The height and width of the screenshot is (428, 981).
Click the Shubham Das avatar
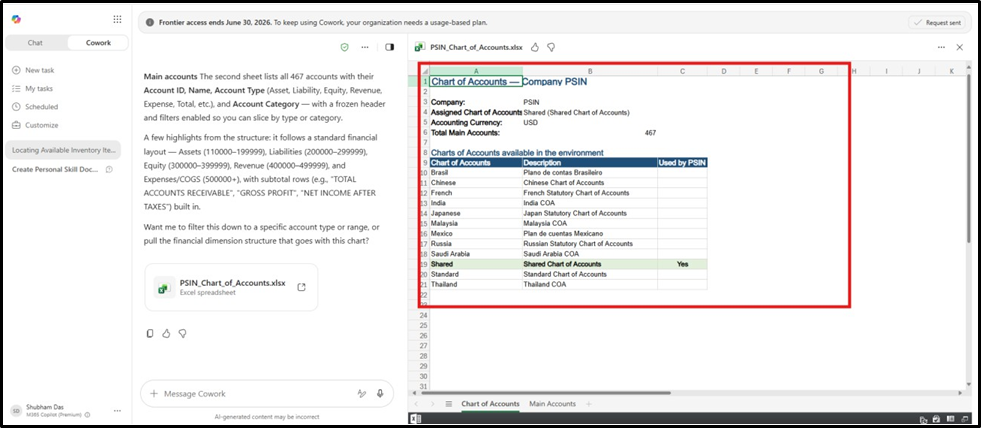[16, 410]
